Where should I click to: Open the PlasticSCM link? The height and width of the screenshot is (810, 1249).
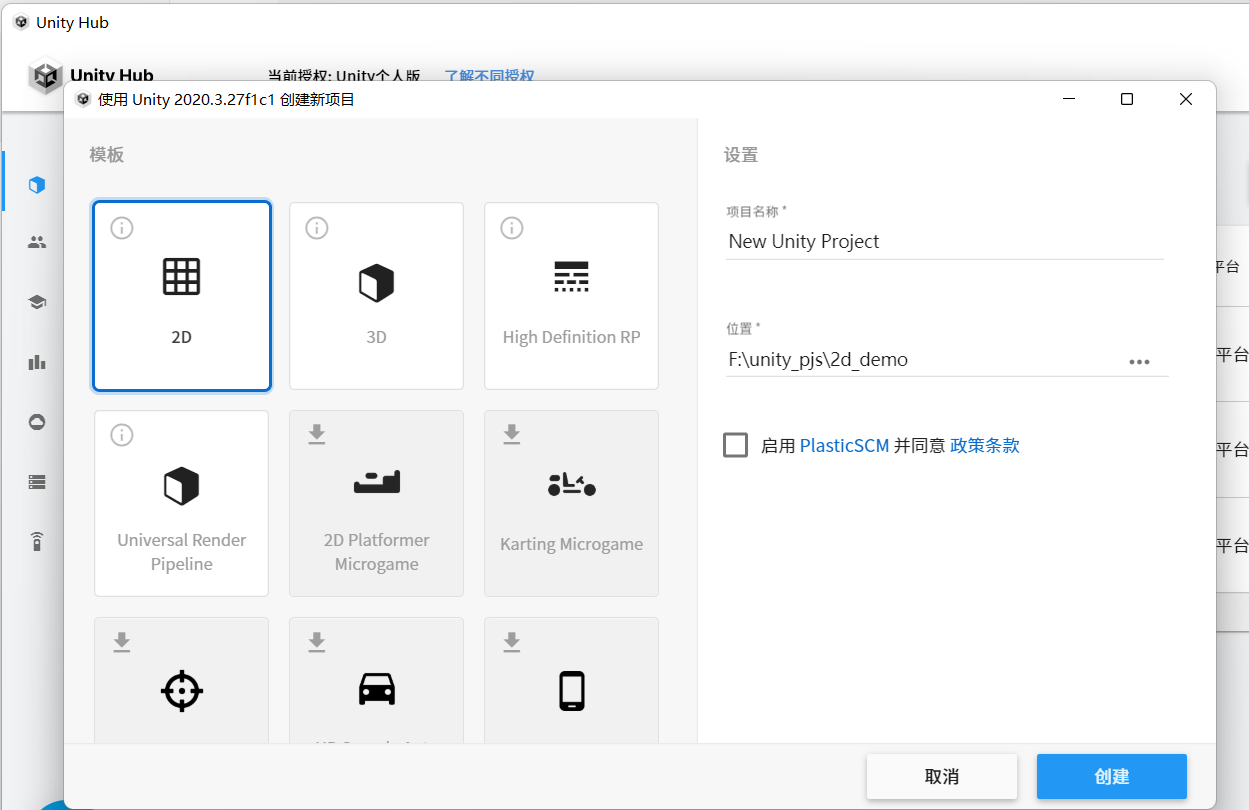844,446
